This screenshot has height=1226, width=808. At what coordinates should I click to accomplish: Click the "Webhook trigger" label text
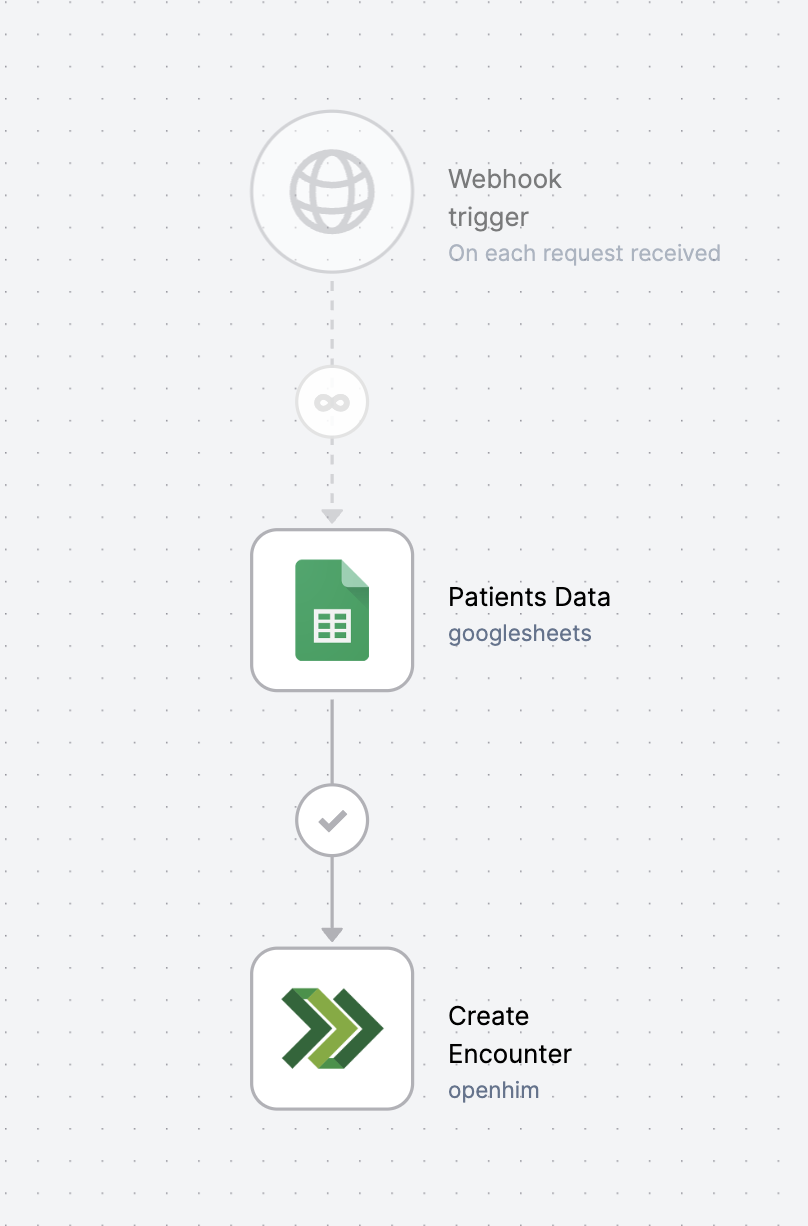[505, 198]
